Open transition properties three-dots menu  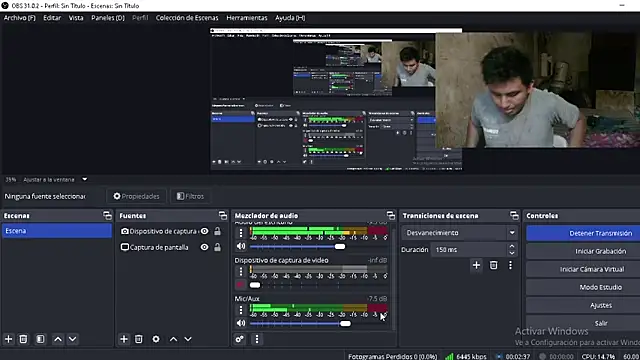[510, 265]
